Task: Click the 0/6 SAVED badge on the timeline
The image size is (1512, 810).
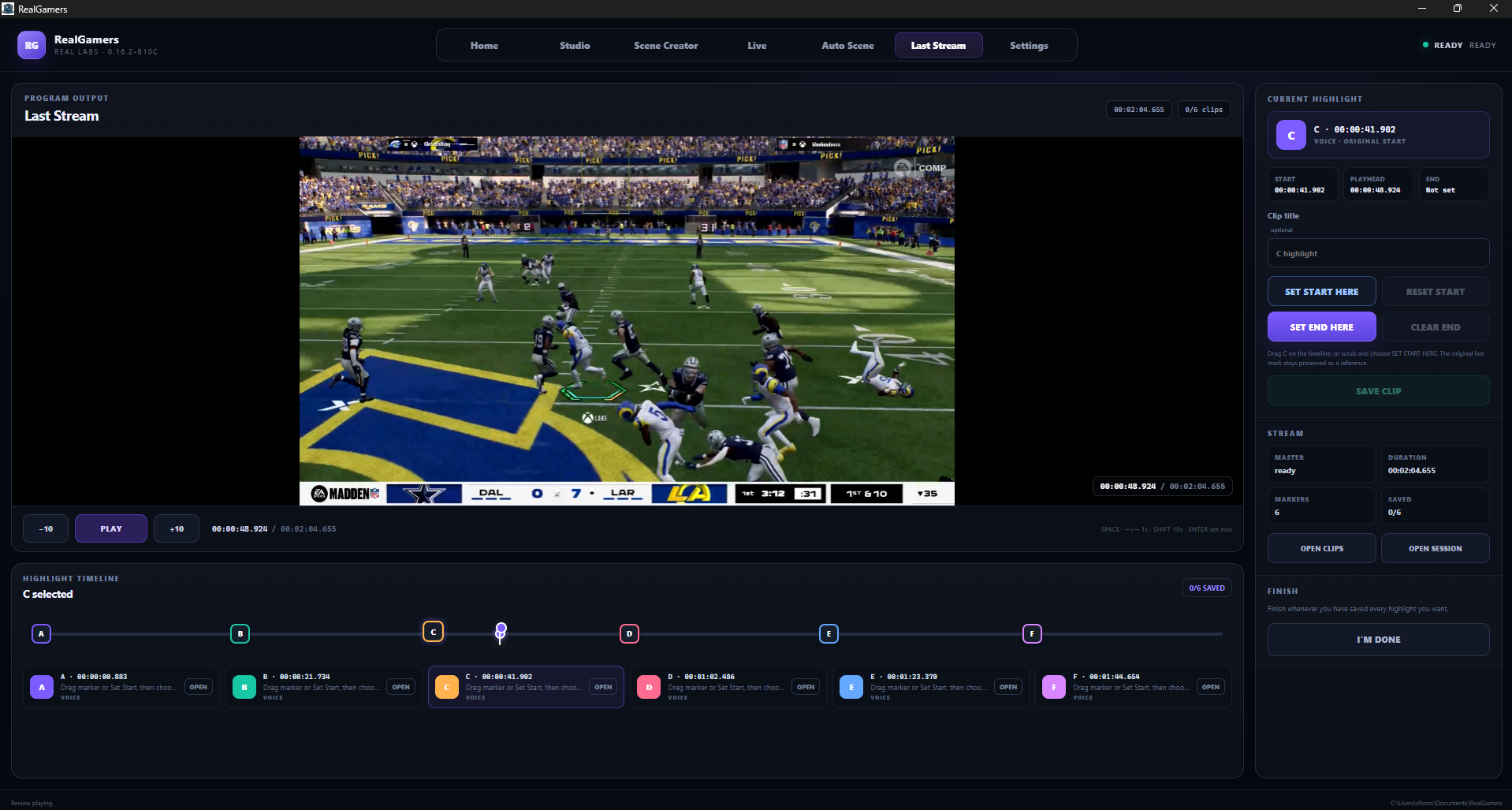Action: (1207, 588)
